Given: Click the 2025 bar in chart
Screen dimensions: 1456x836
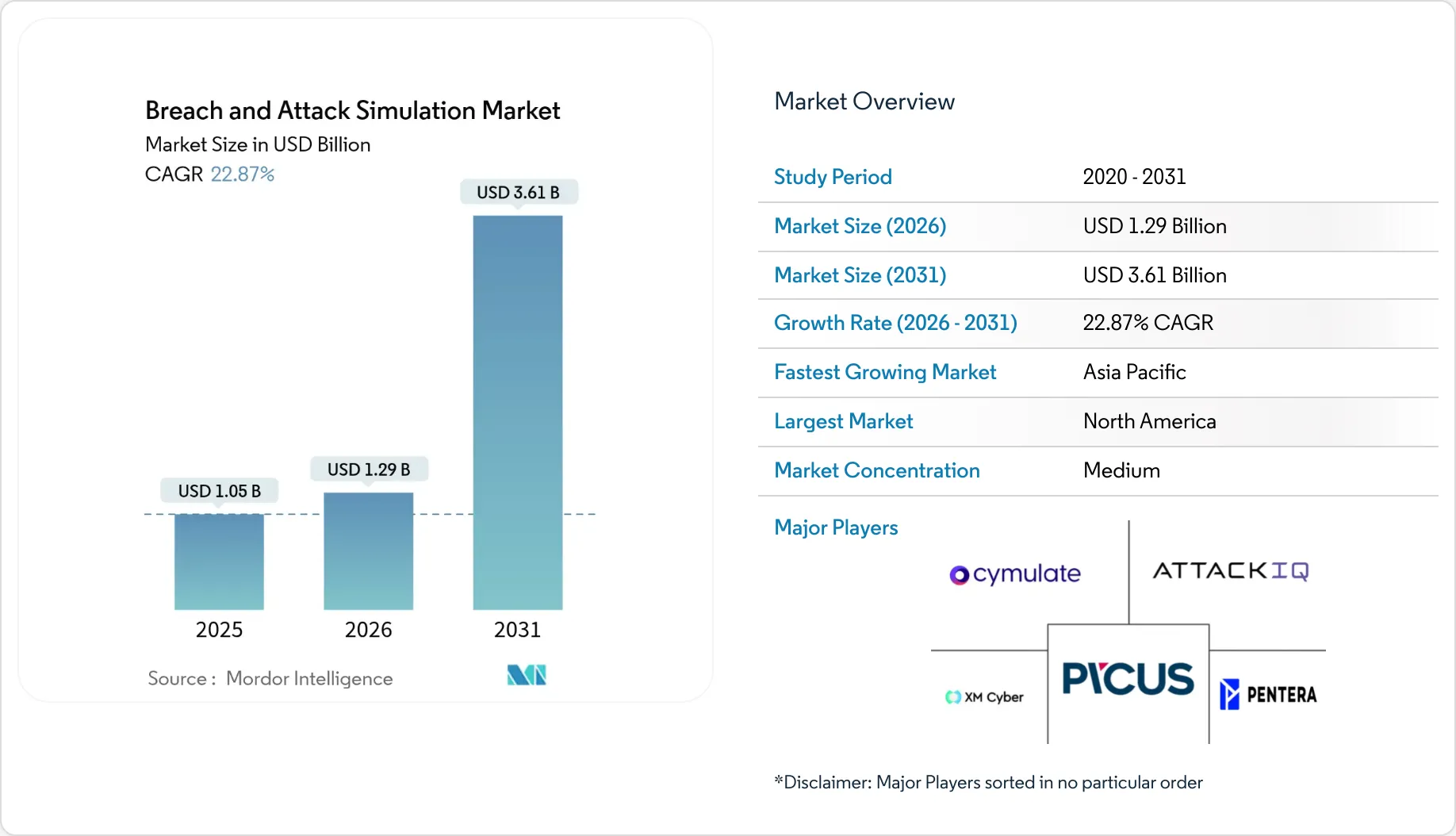Looking at the screenshot, I should click(219, 562).
